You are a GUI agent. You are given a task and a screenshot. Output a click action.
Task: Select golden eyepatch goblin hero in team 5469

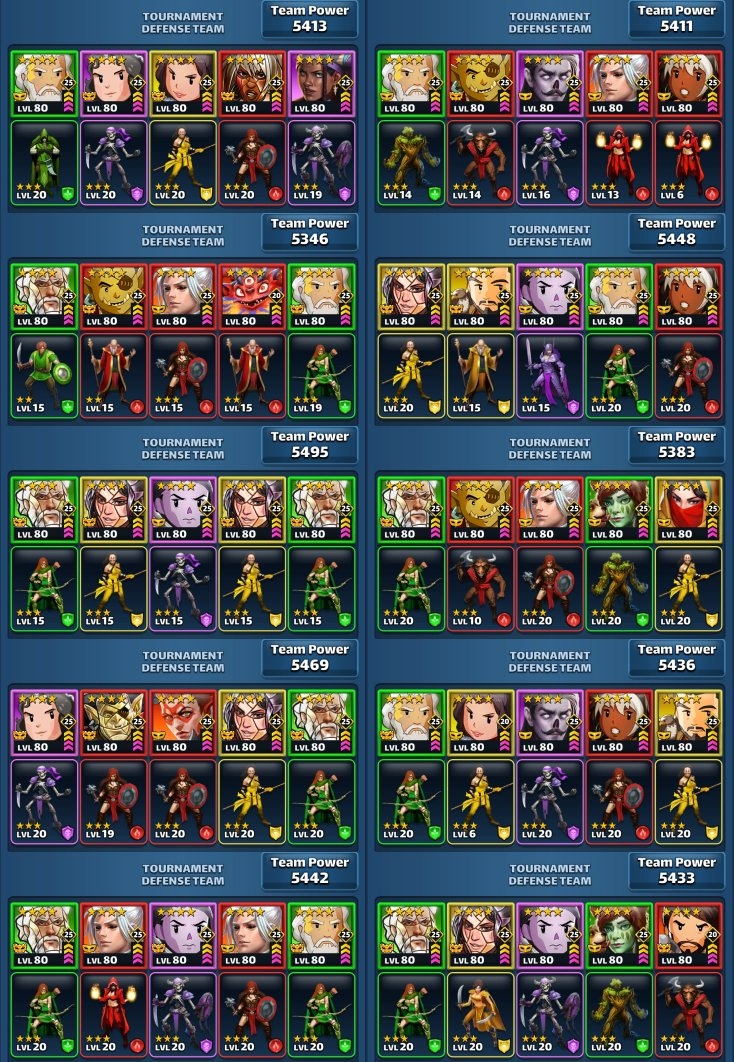pos(114,723)
